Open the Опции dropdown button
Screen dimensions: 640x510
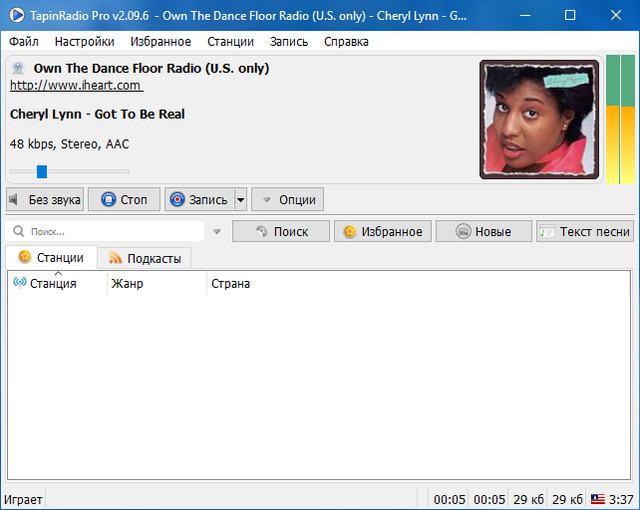287,199
